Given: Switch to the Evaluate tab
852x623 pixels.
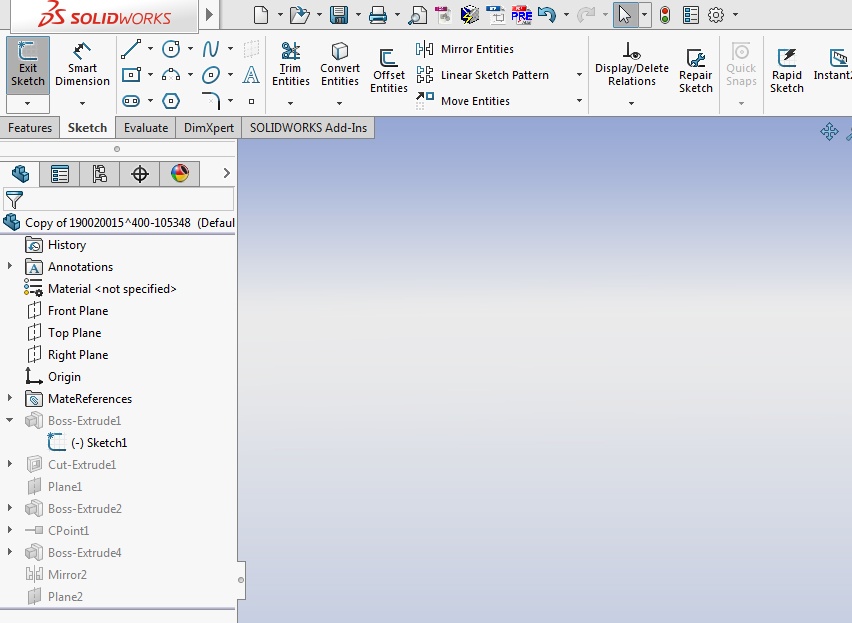Looking at the screenshot, I should [146, 128].
